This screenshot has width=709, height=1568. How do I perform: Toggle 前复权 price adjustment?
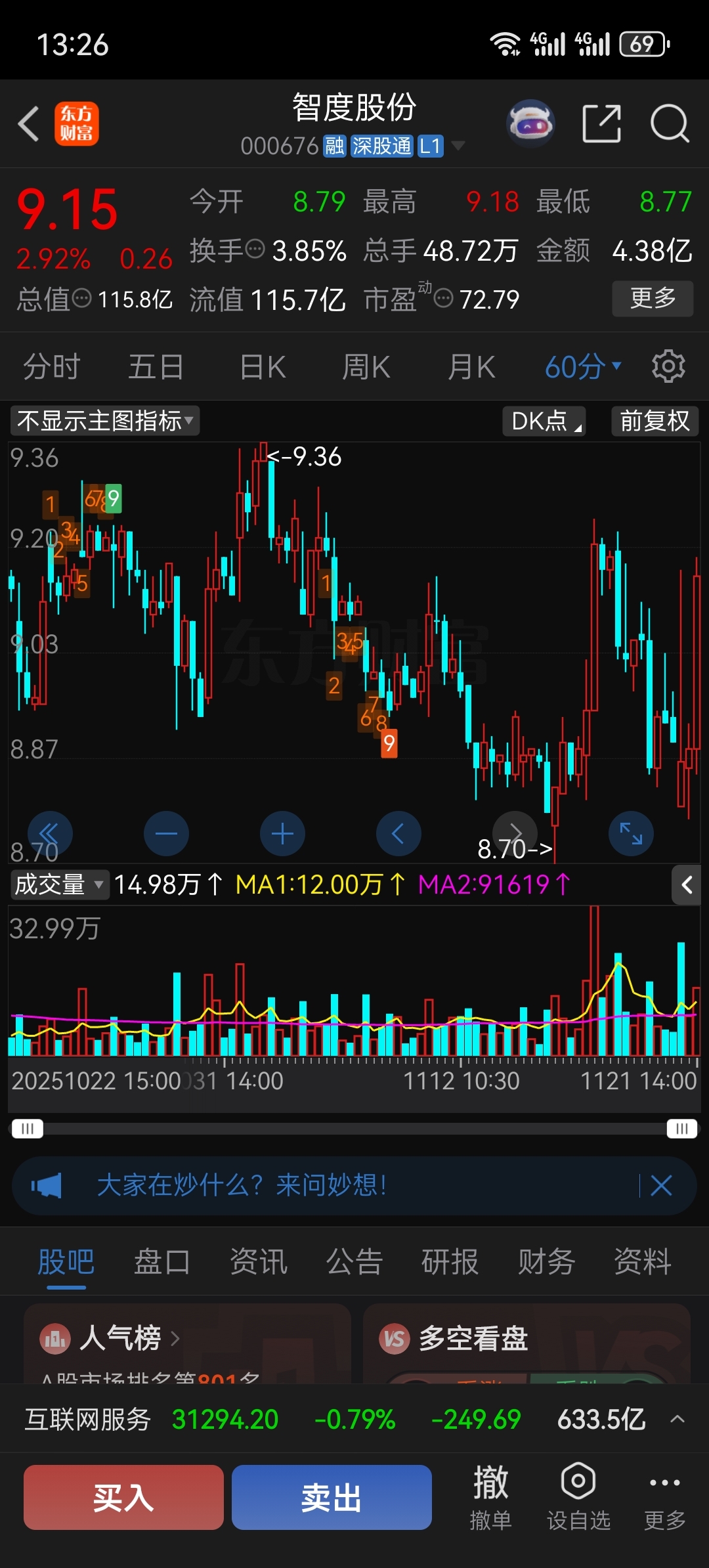655,421
